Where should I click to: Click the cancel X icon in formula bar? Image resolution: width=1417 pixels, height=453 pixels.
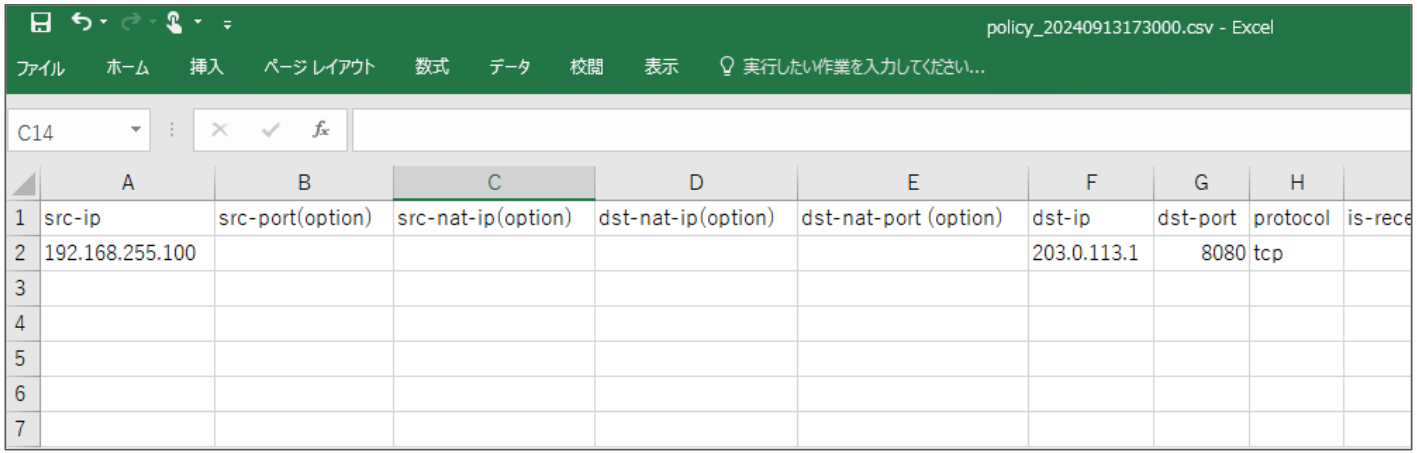pos(220,131)
